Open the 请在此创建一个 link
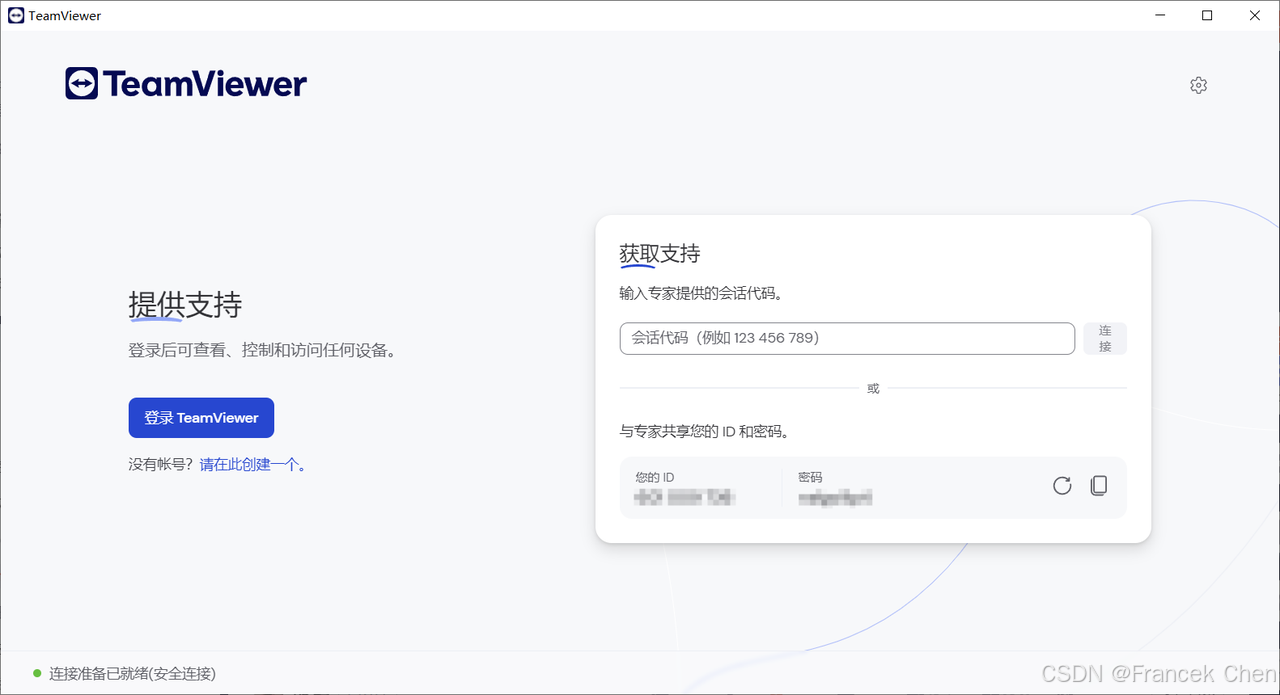 (x=252, y=464)
